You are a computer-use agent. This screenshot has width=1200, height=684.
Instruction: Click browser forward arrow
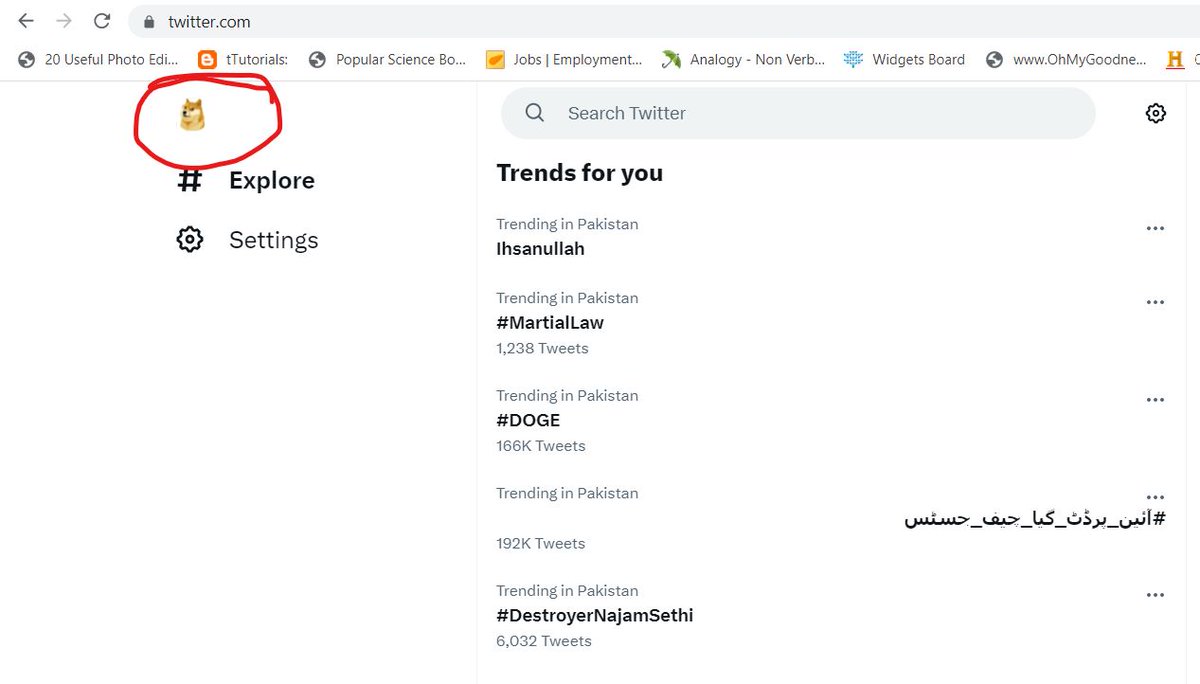pyautogui.click(x=64, y=21)
